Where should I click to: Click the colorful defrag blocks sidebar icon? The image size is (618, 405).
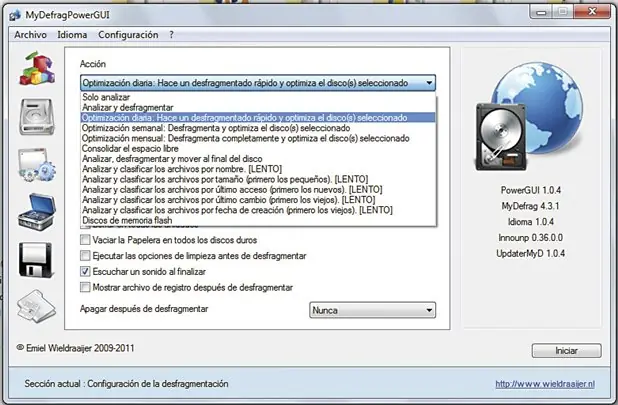tap(37, 69)
